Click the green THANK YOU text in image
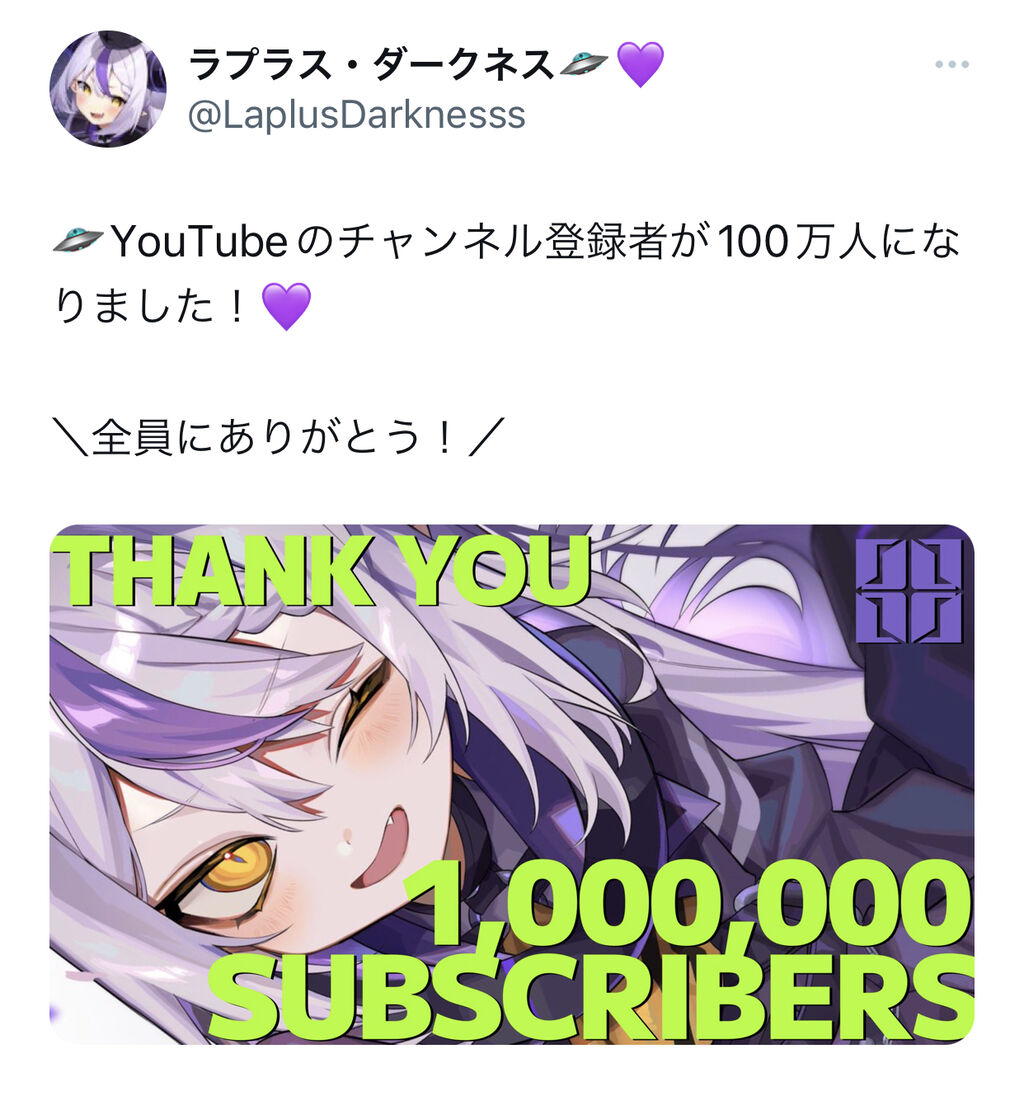Image resolution: width=1024 pixels, height=1096 pixels. (322, 570)
